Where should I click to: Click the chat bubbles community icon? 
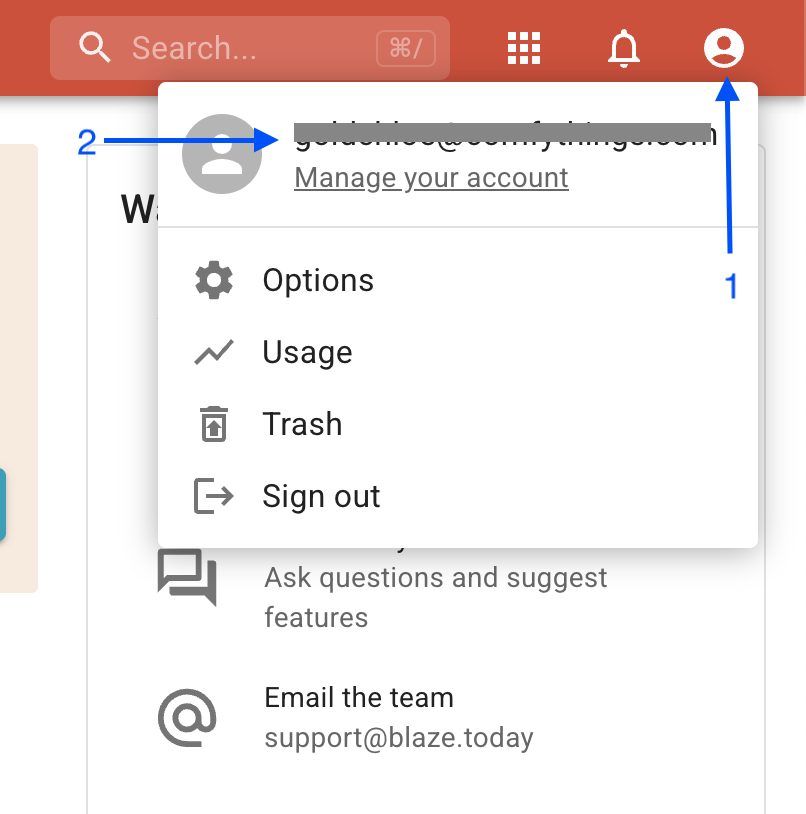(x=187, y=577)
